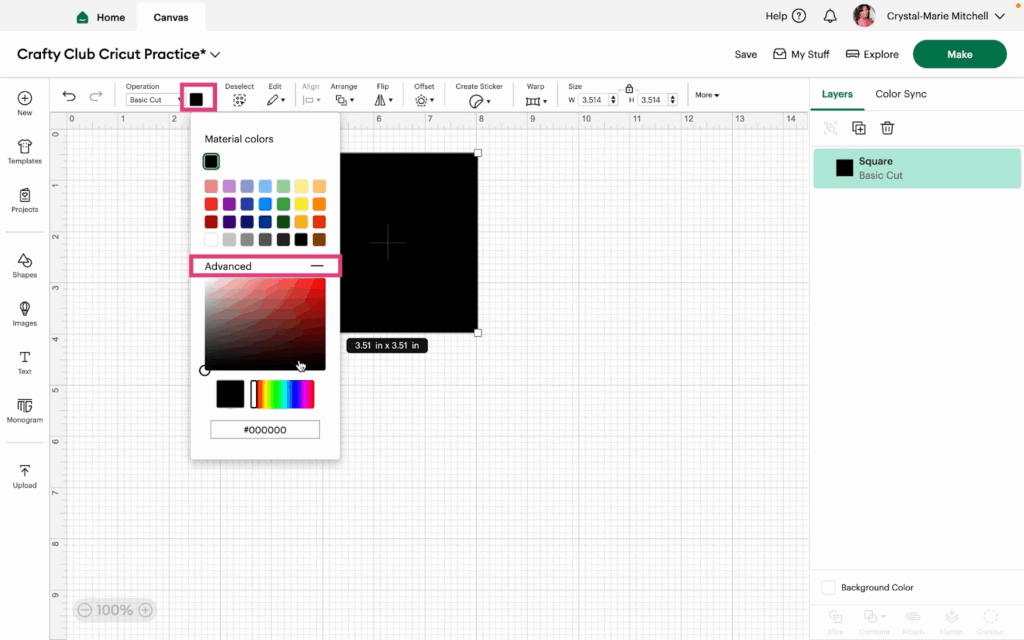The width and height of the screenshot is (1024, 640).
Task: Open the Warp tool
Action: click(536, 101)
